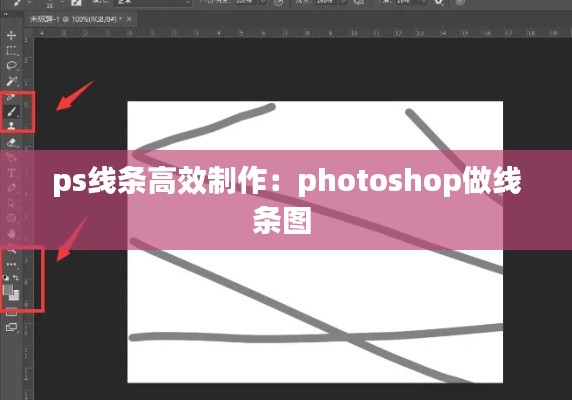This screenshot has width=572, height=400.
Task: Select the Move tool
Action: 11,35
